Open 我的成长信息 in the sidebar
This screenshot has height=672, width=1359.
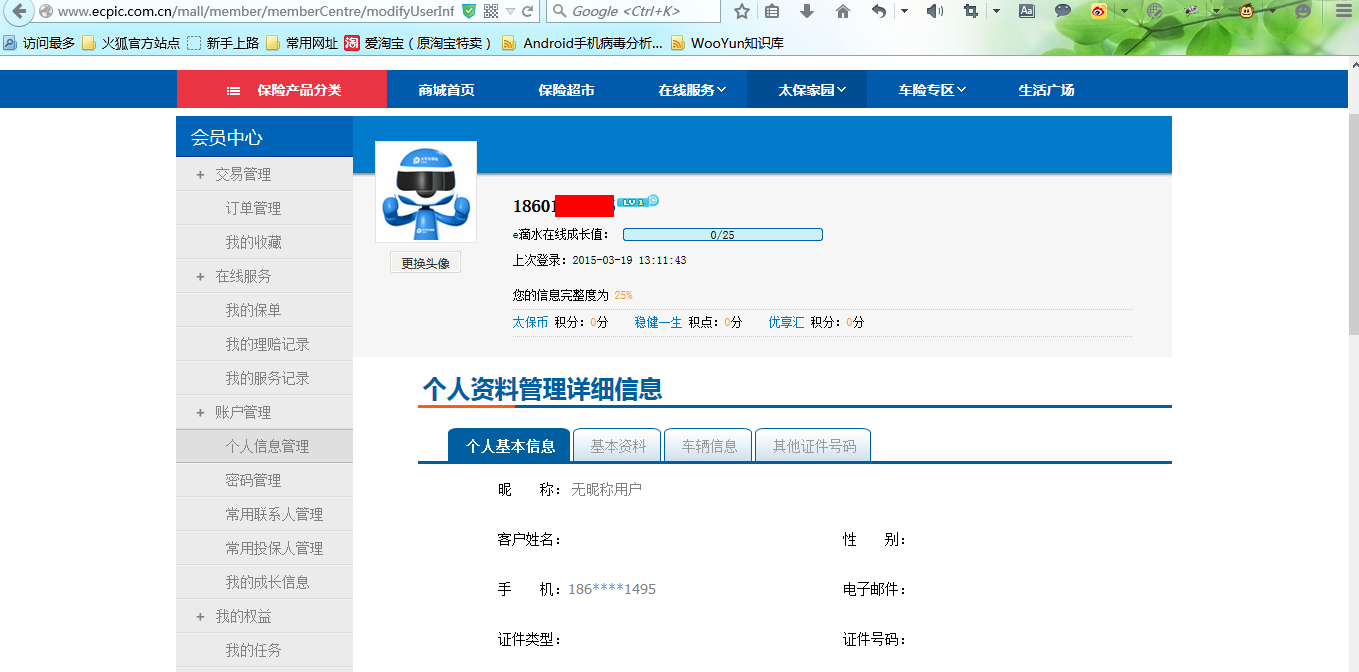click(x=264, y=582)
